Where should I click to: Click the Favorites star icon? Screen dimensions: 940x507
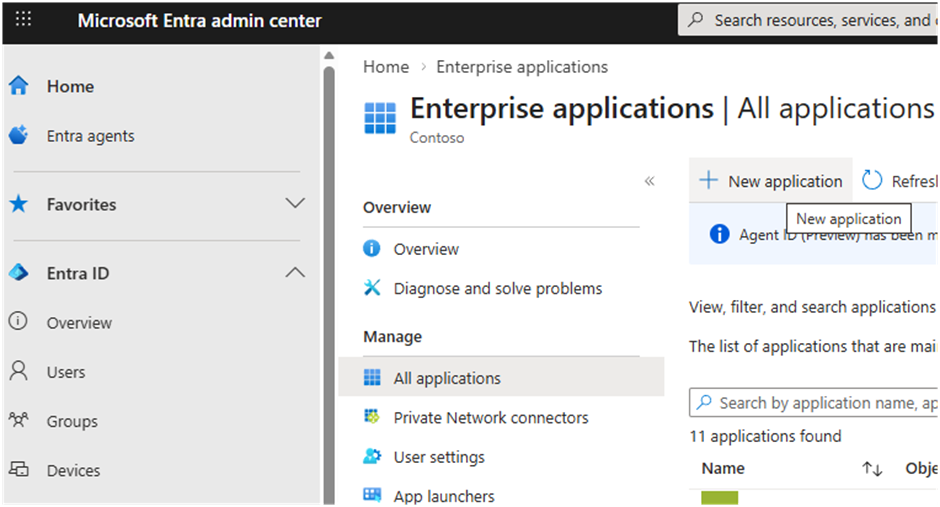18,205
